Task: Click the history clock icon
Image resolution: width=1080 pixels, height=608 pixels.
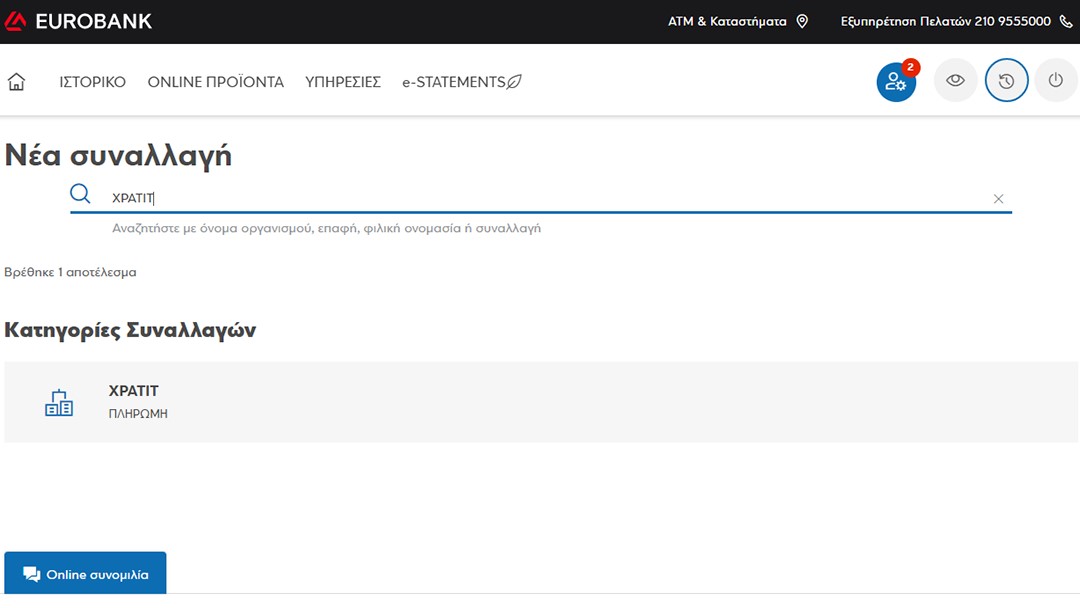Action: 1006,82
